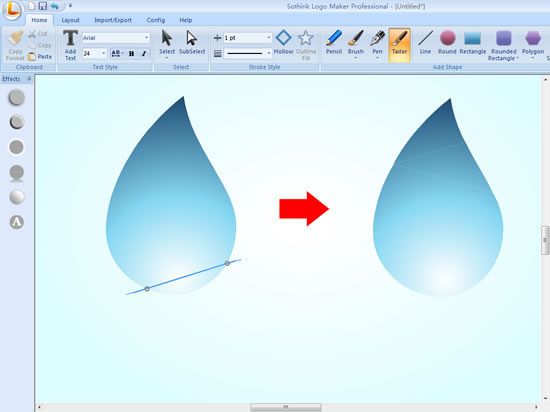Add a Round shape

[x=447, y=42]
